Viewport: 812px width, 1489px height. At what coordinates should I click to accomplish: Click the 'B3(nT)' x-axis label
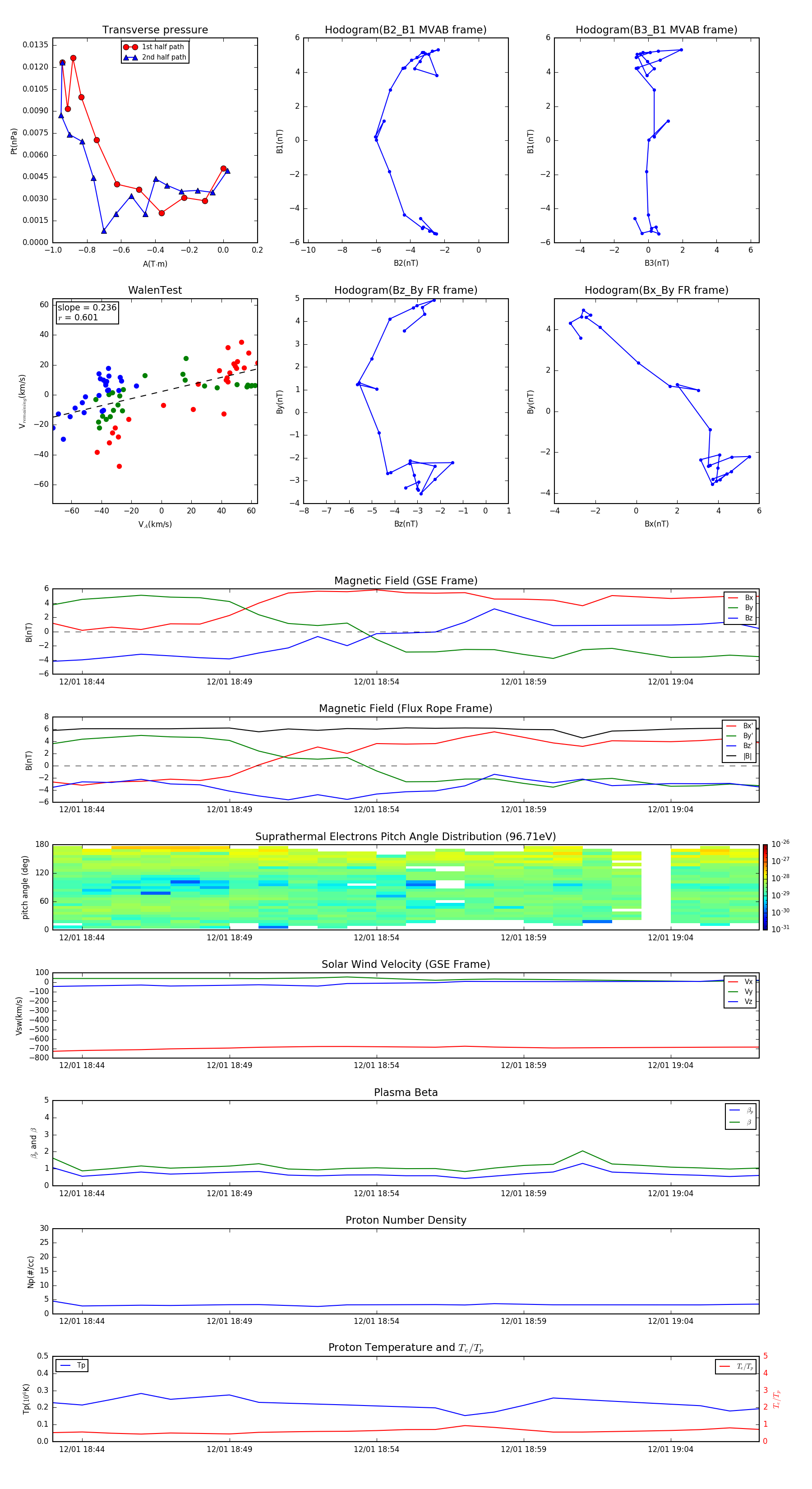pyautogui.click(x=656, y=263)
